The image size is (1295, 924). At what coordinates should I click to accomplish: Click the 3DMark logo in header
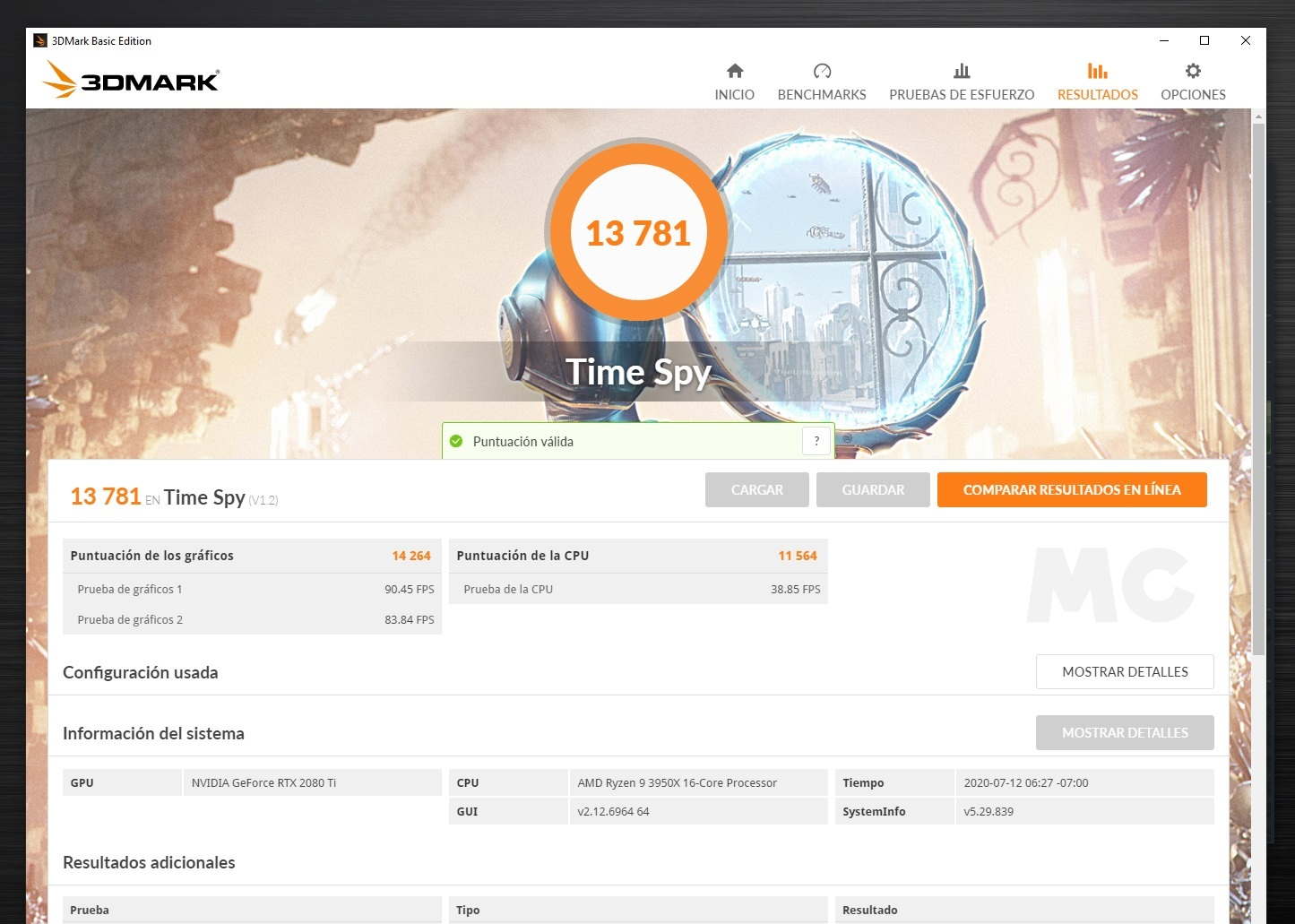coord(131,80)
